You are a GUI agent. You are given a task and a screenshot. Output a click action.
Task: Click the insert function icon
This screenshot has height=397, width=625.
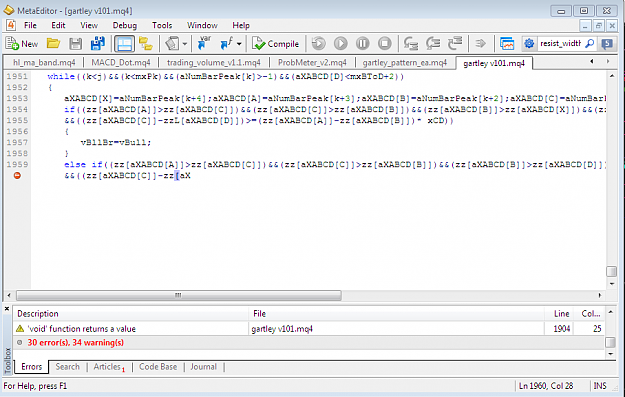pyautogui.click(x=227, y=44)
